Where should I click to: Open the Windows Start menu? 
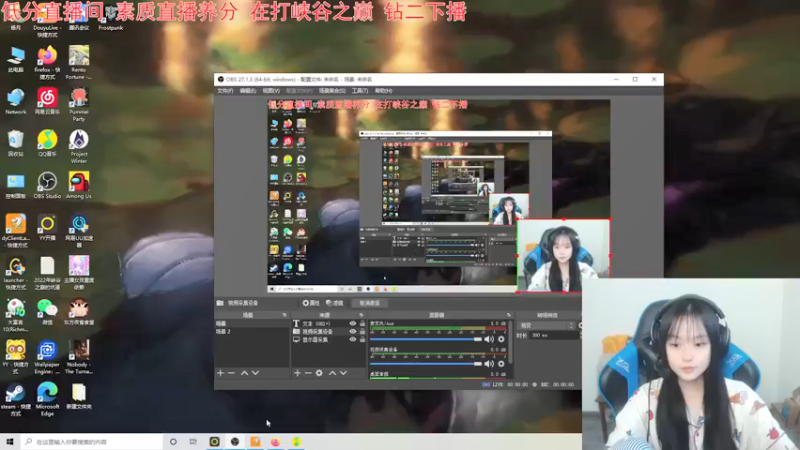coord(10,441)
